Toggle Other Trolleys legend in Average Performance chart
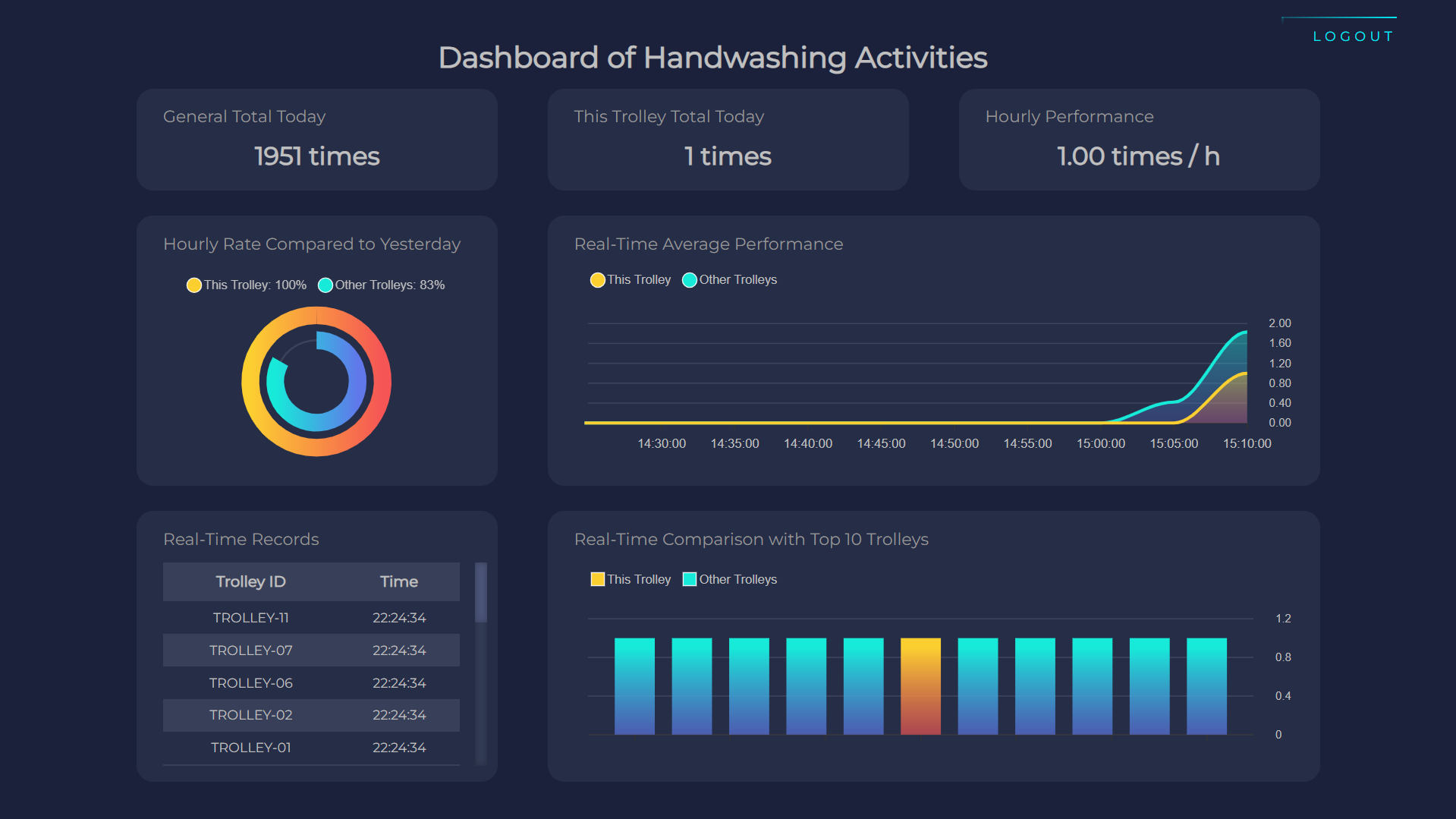Viewport: 1456px width, 819px height. pyautogui.click(x=730, y=280)
